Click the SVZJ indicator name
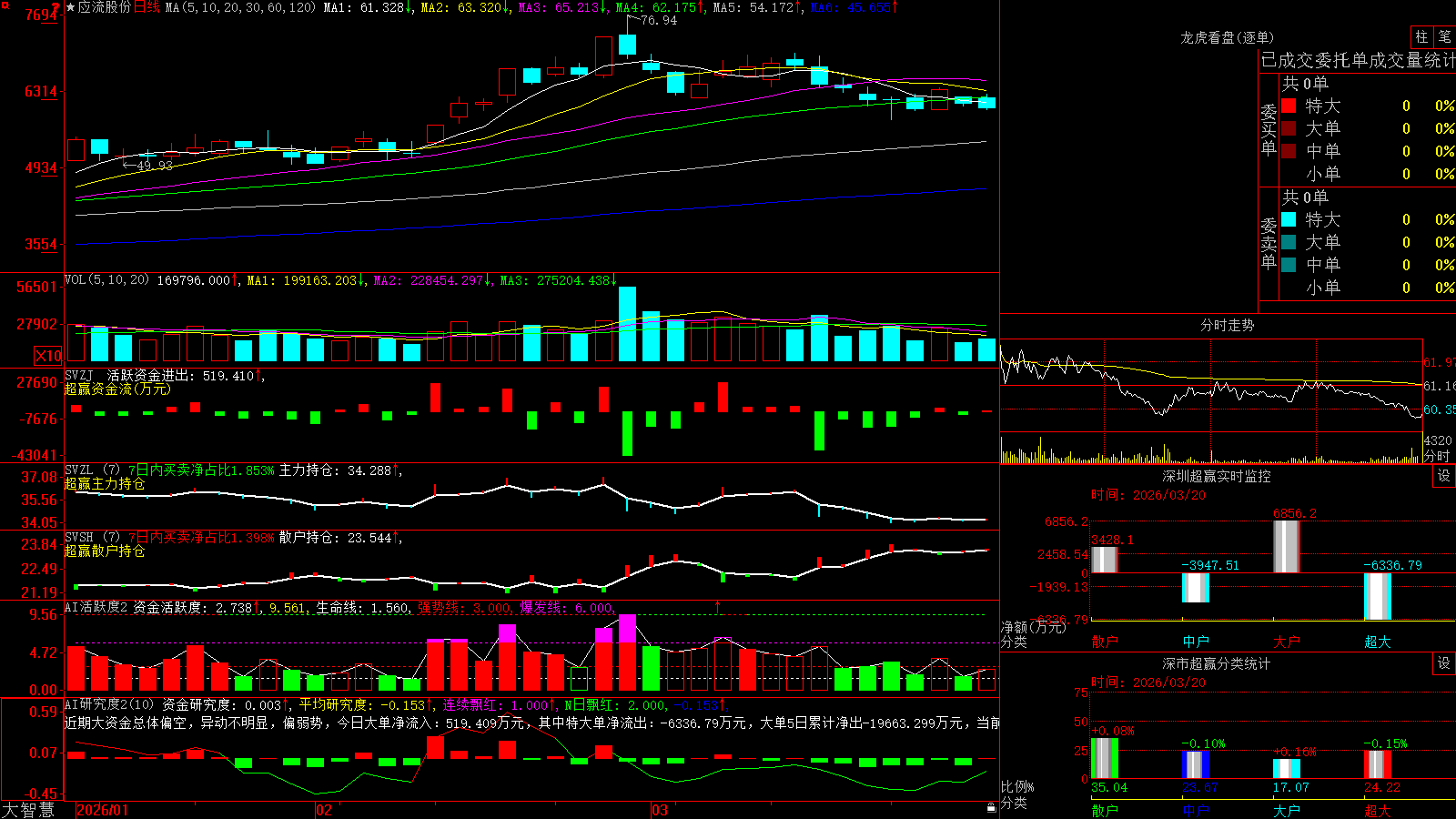 (x=79, y=375)
